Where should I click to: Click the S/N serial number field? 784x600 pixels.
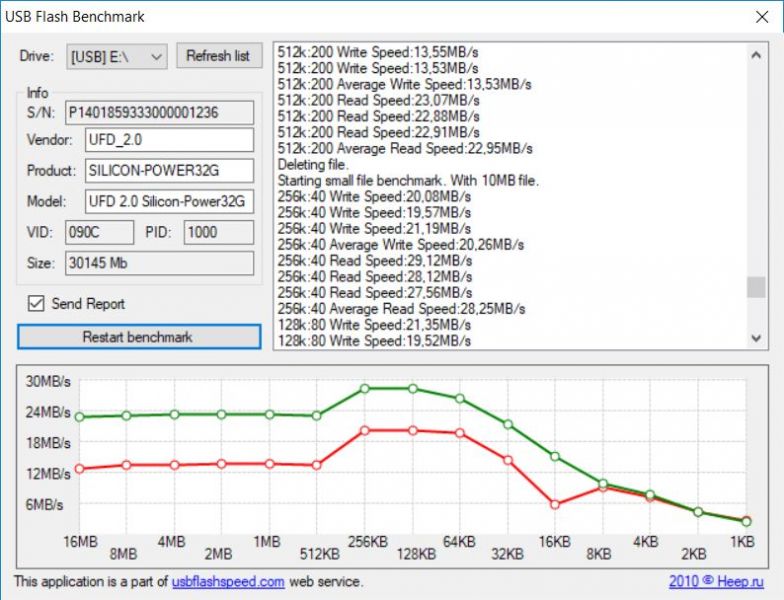point(159,111)
